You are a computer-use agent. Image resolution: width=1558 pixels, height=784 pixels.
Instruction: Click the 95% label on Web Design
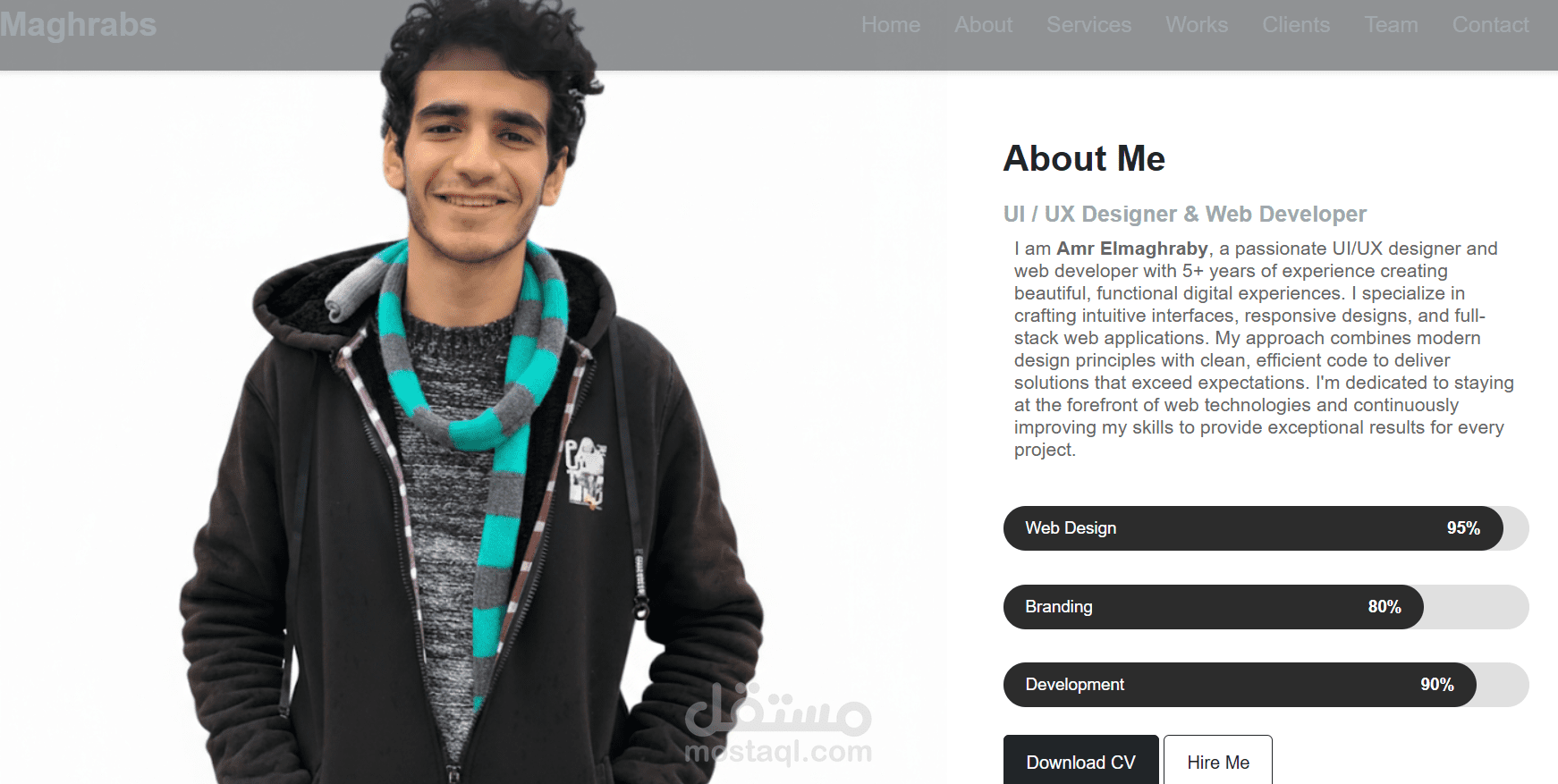pyautogui.click(x=1463, y=528)
